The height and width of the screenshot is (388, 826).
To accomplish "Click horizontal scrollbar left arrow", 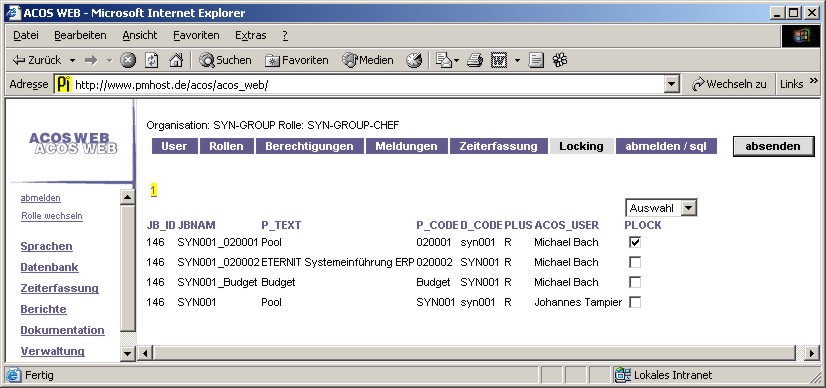I will [145, 353].
